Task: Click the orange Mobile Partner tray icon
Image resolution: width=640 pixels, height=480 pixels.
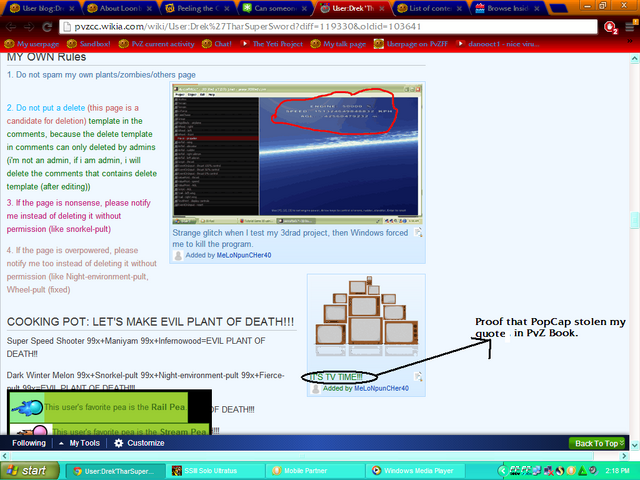Action: pyautogui.click(x=571, y=471)
